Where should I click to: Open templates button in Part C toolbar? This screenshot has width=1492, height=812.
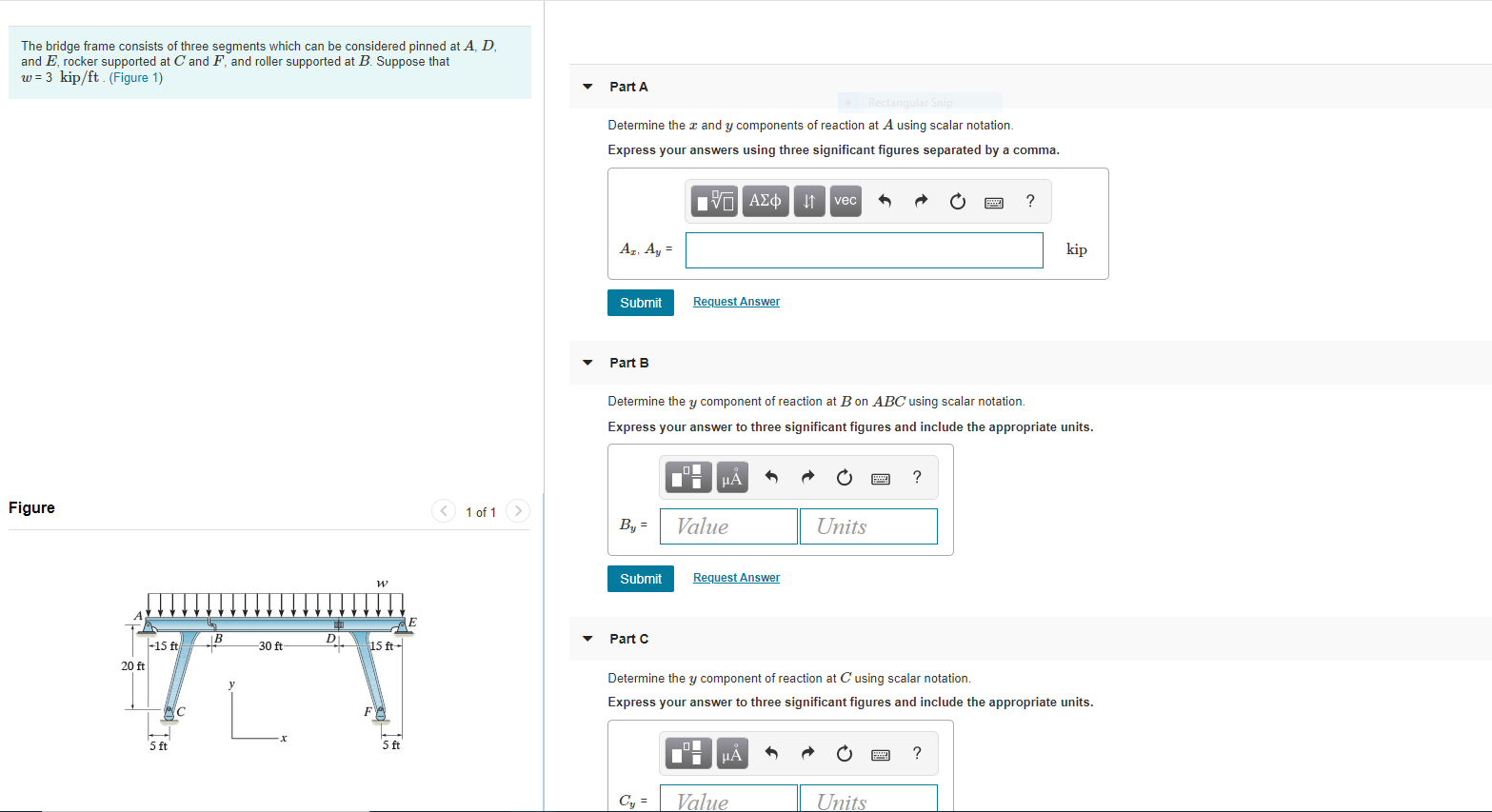(x=688, y=753)
